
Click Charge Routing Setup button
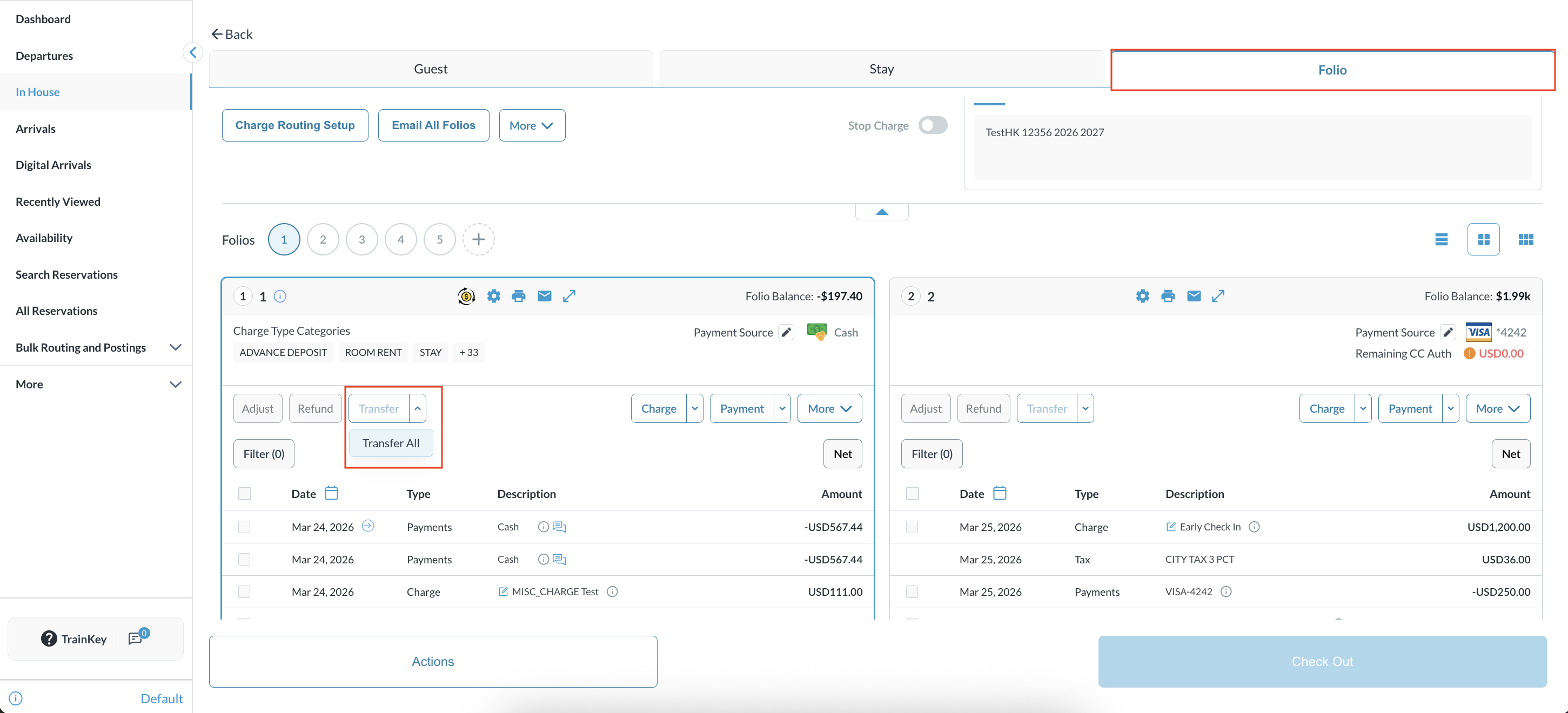[294, 125]
